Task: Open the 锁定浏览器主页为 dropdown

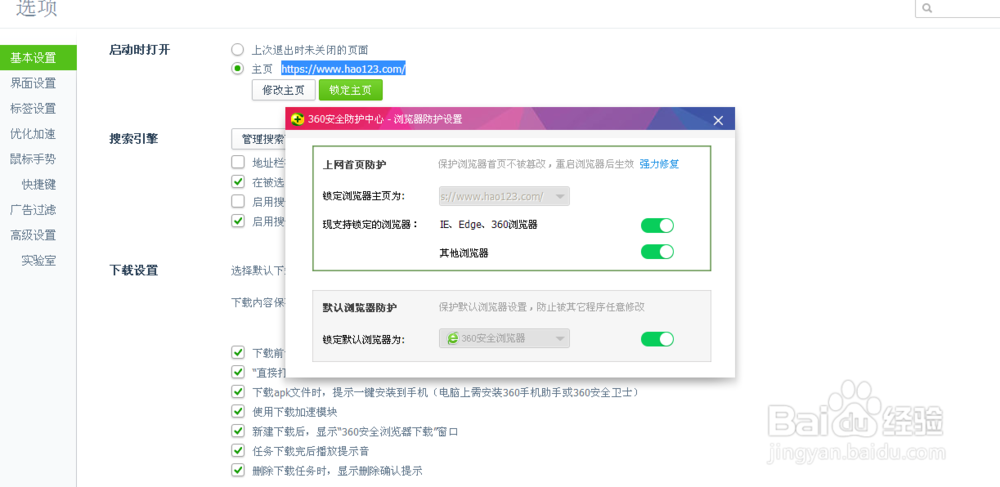Action: pos(504,196)
